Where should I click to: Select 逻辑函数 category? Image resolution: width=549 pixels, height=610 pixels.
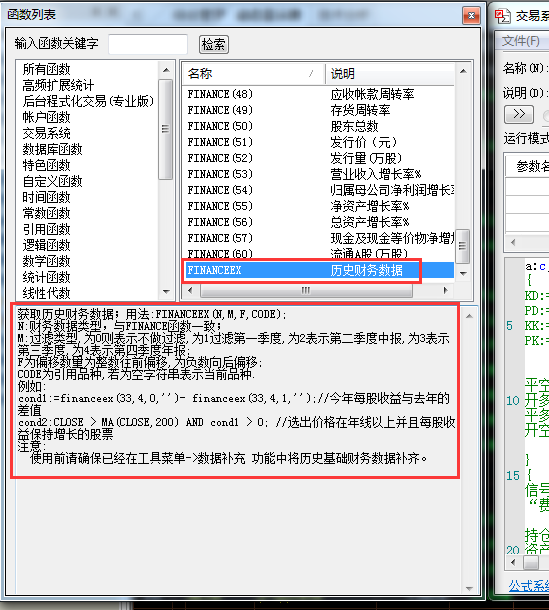(x=46, y=245)
